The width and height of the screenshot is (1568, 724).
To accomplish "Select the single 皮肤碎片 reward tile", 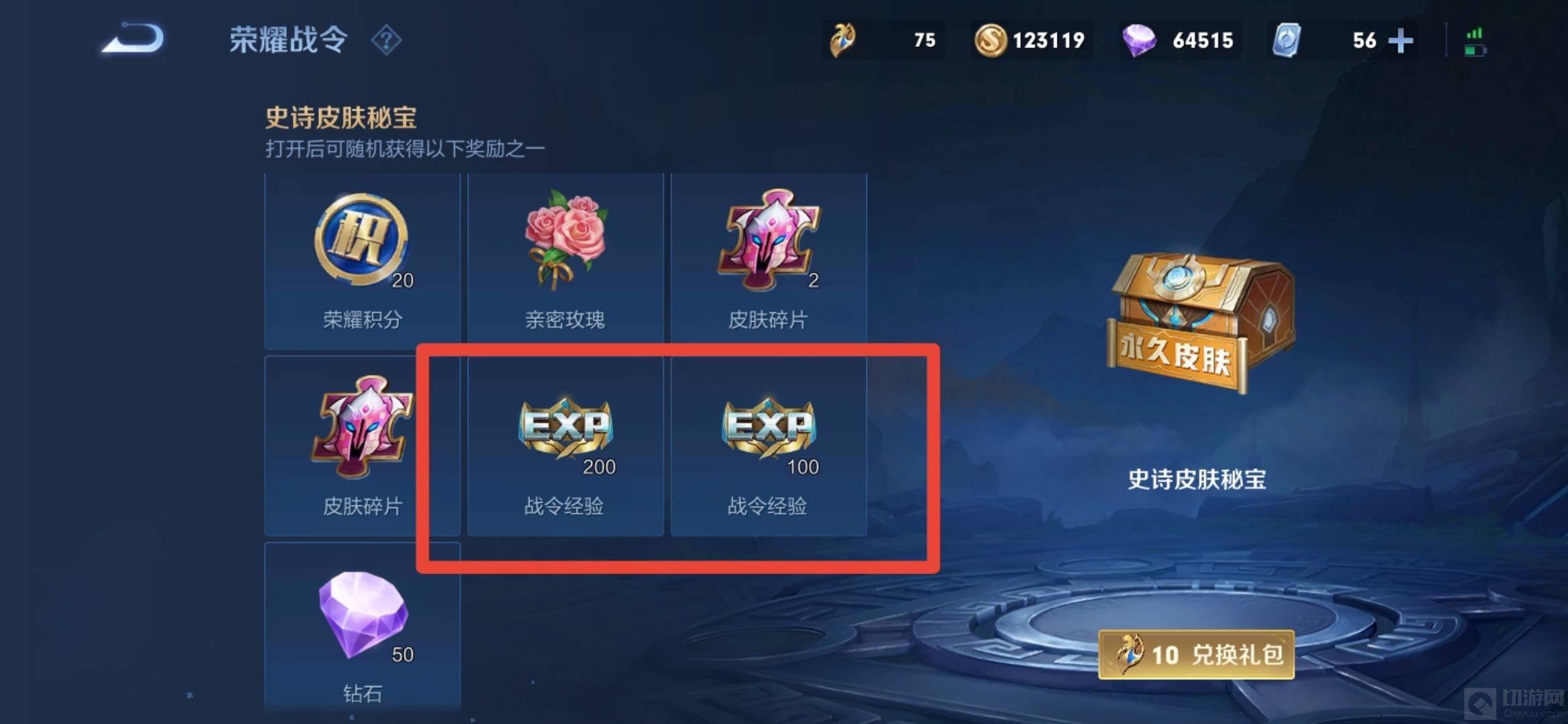I will click(363, 446).
